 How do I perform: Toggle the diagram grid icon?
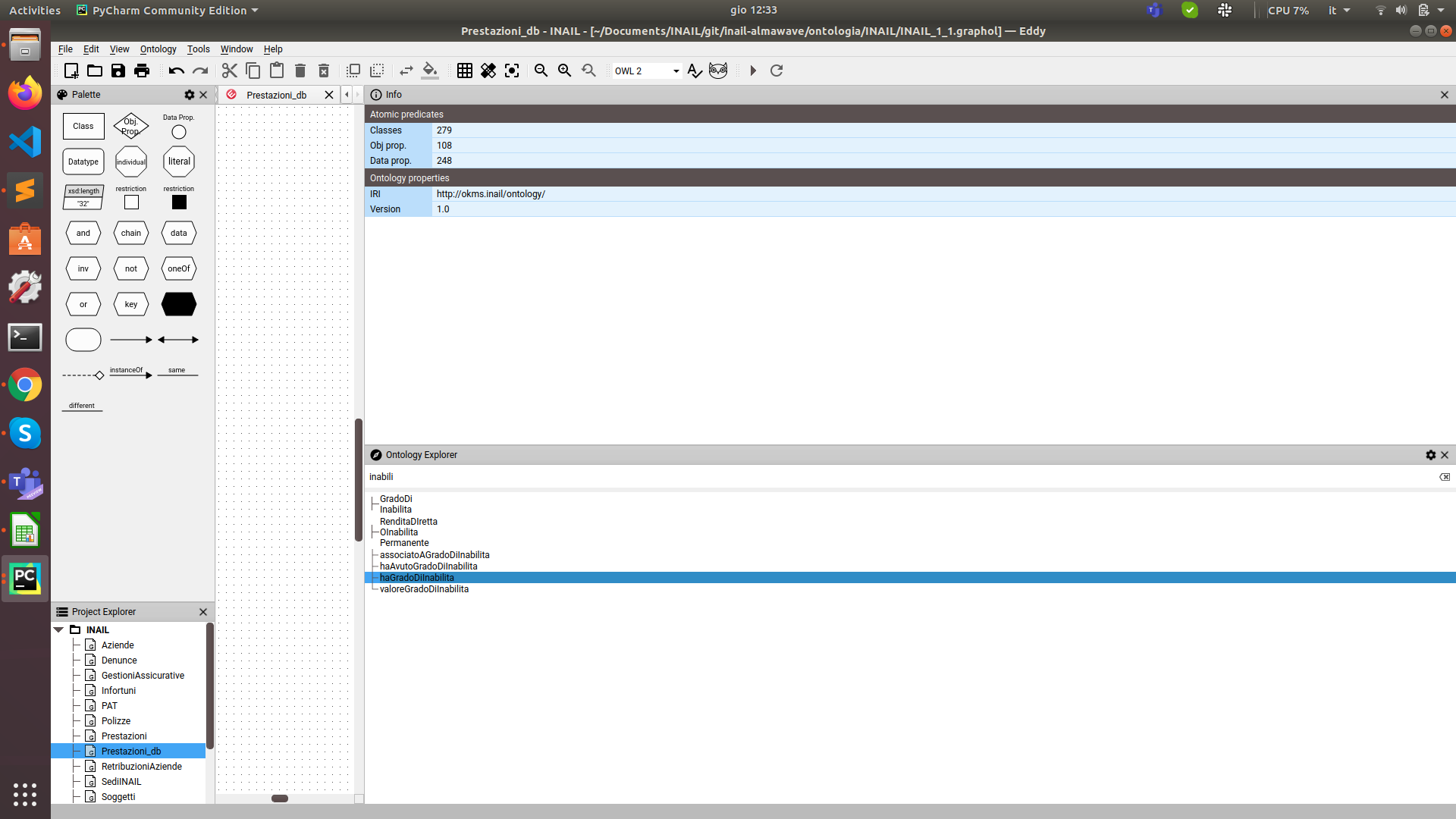tap(465, 71)
